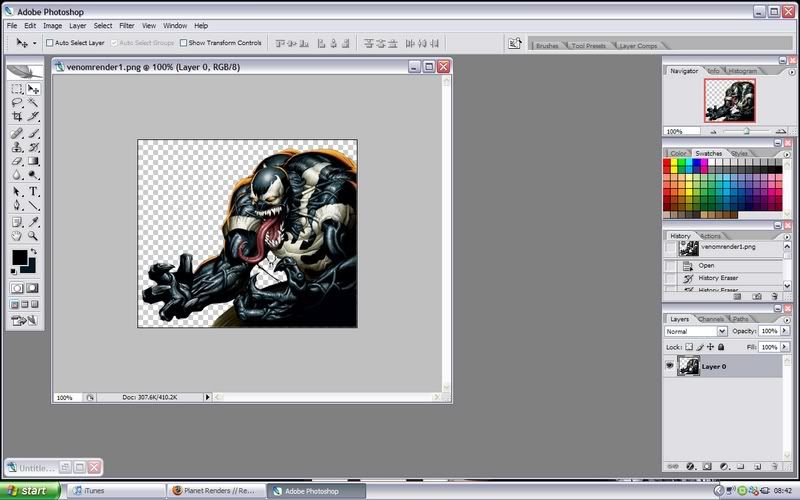
Task: Switch to iTunes in taskbar
Action: (116, 490)
